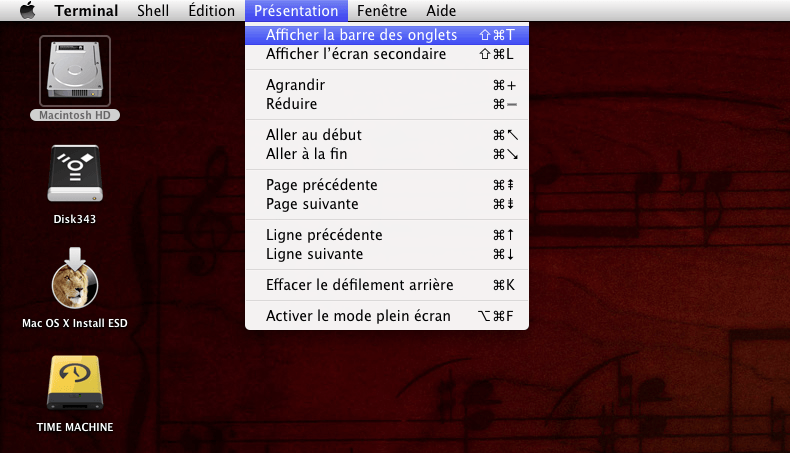Select the Mac OS X Install ESD icon
The image size is (790, 453).
(x=75, y=278)
